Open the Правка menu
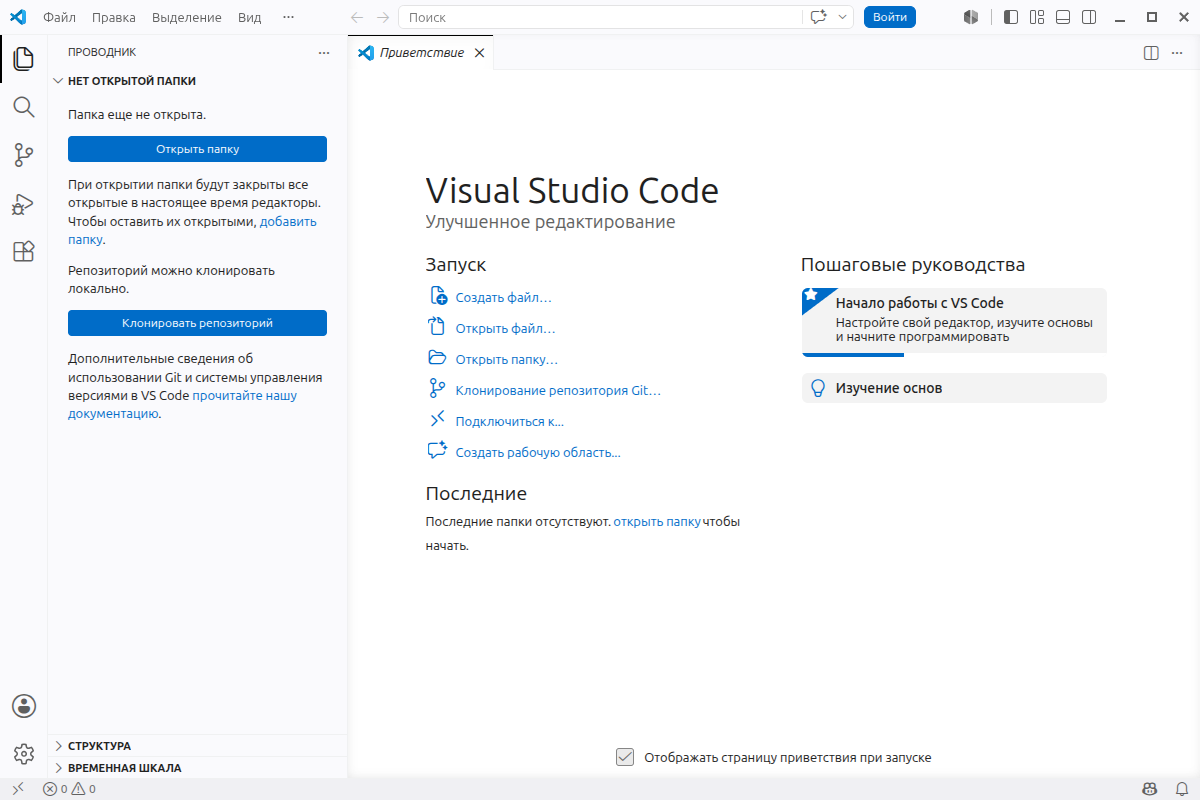 (x=113, y=17)
